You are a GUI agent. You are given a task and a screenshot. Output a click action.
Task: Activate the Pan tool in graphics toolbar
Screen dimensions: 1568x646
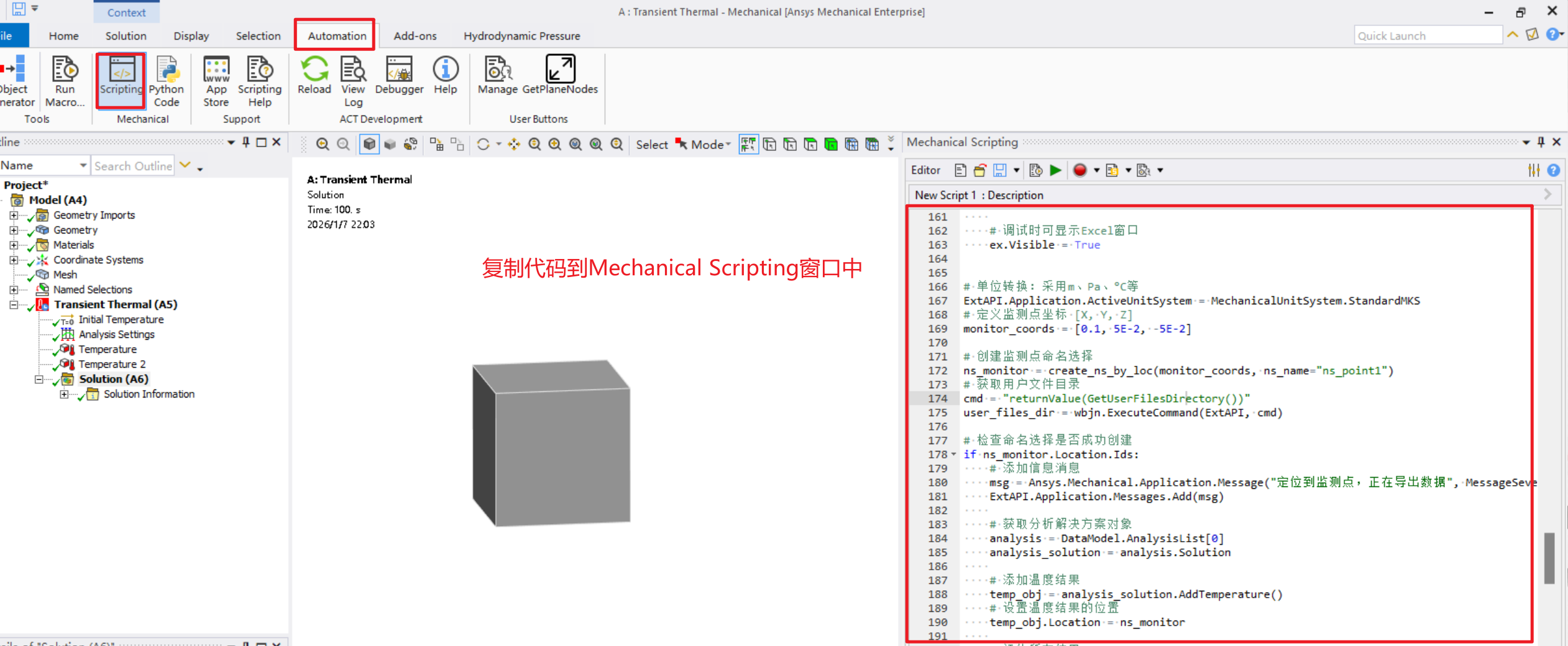click(514, 145)
